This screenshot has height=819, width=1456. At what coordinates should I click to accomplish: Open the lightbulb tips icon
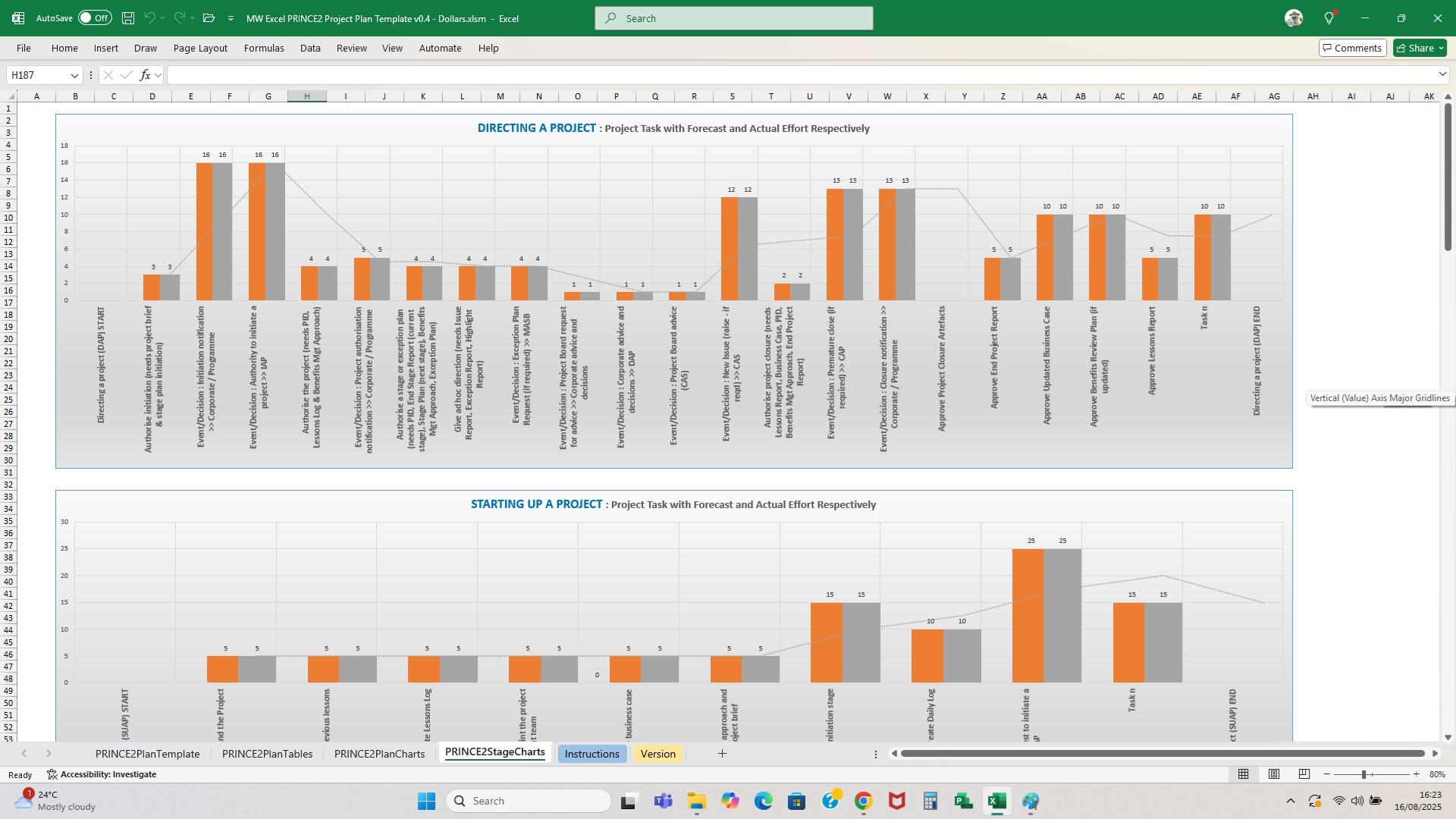(1329, 18)
